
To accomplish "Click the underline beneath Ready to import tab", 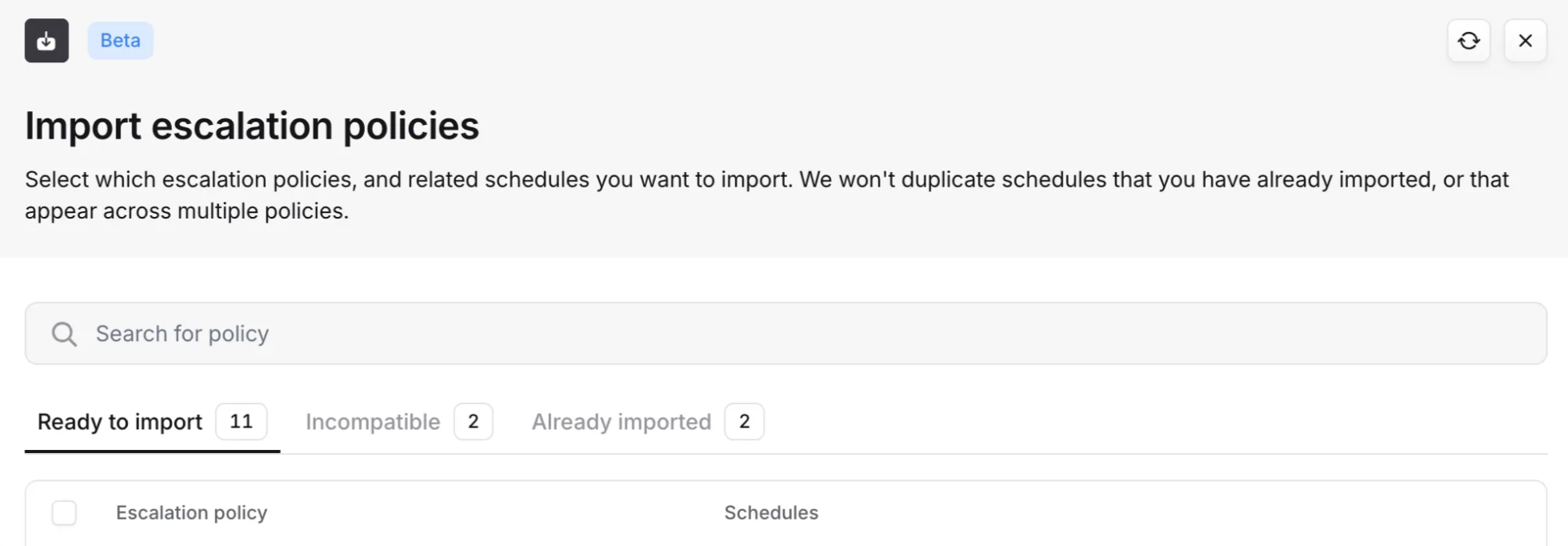I will coord(152,452).
